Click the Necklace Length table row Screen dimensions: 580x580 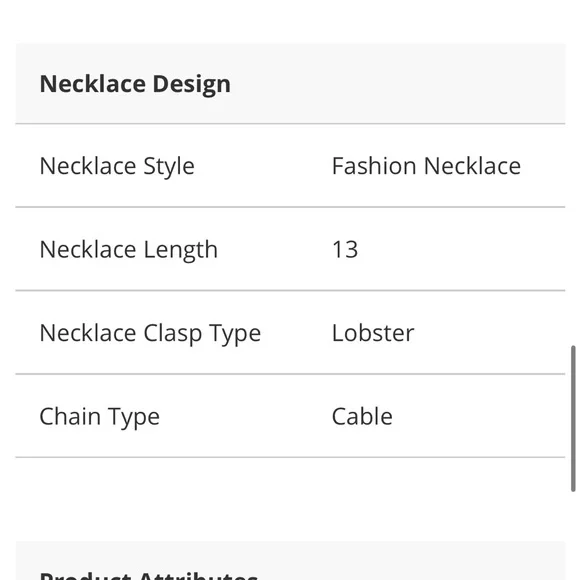pyautogui.click(x=290, y=249)
